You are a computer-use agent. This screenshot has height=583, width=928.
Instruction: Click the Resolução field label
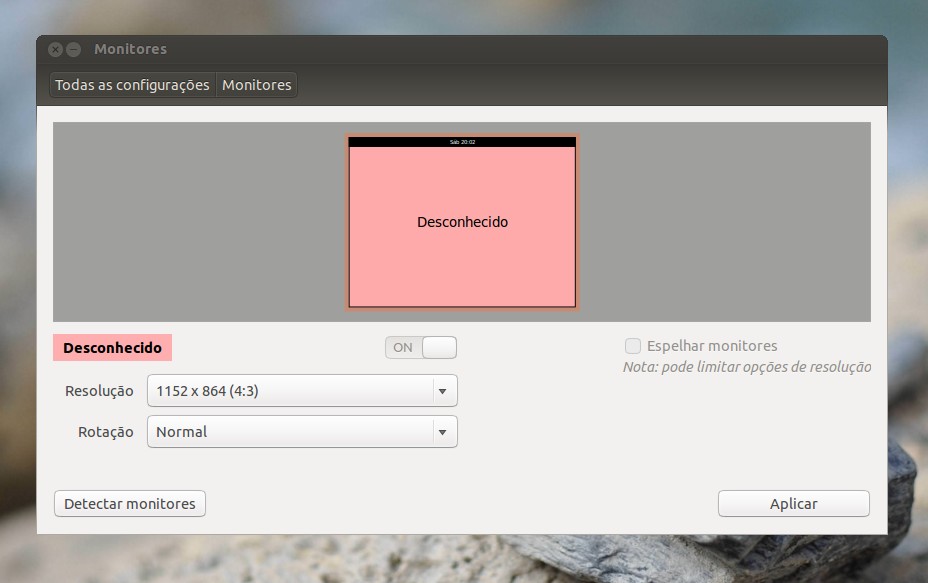99,391
